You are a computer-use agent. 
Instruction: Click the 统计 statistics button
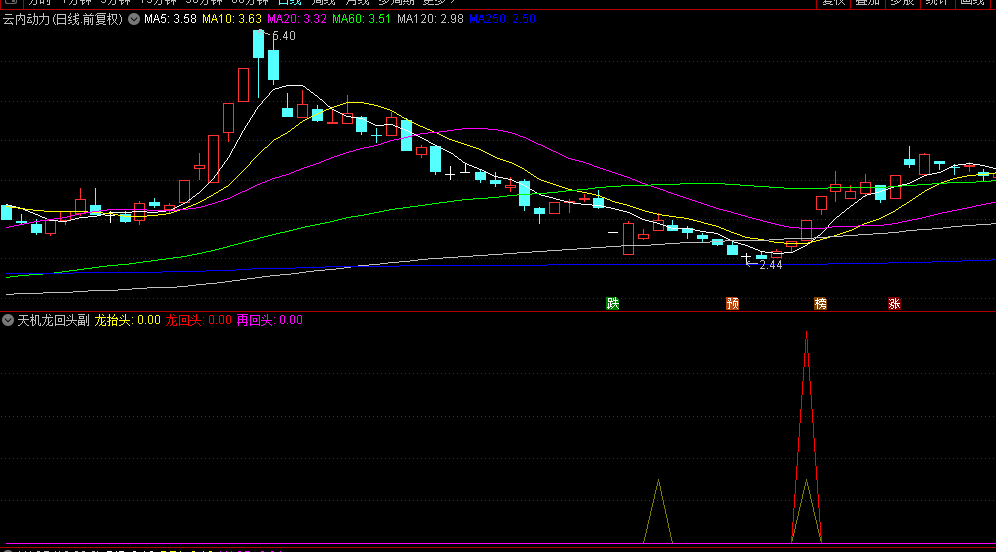pos(936,3)
